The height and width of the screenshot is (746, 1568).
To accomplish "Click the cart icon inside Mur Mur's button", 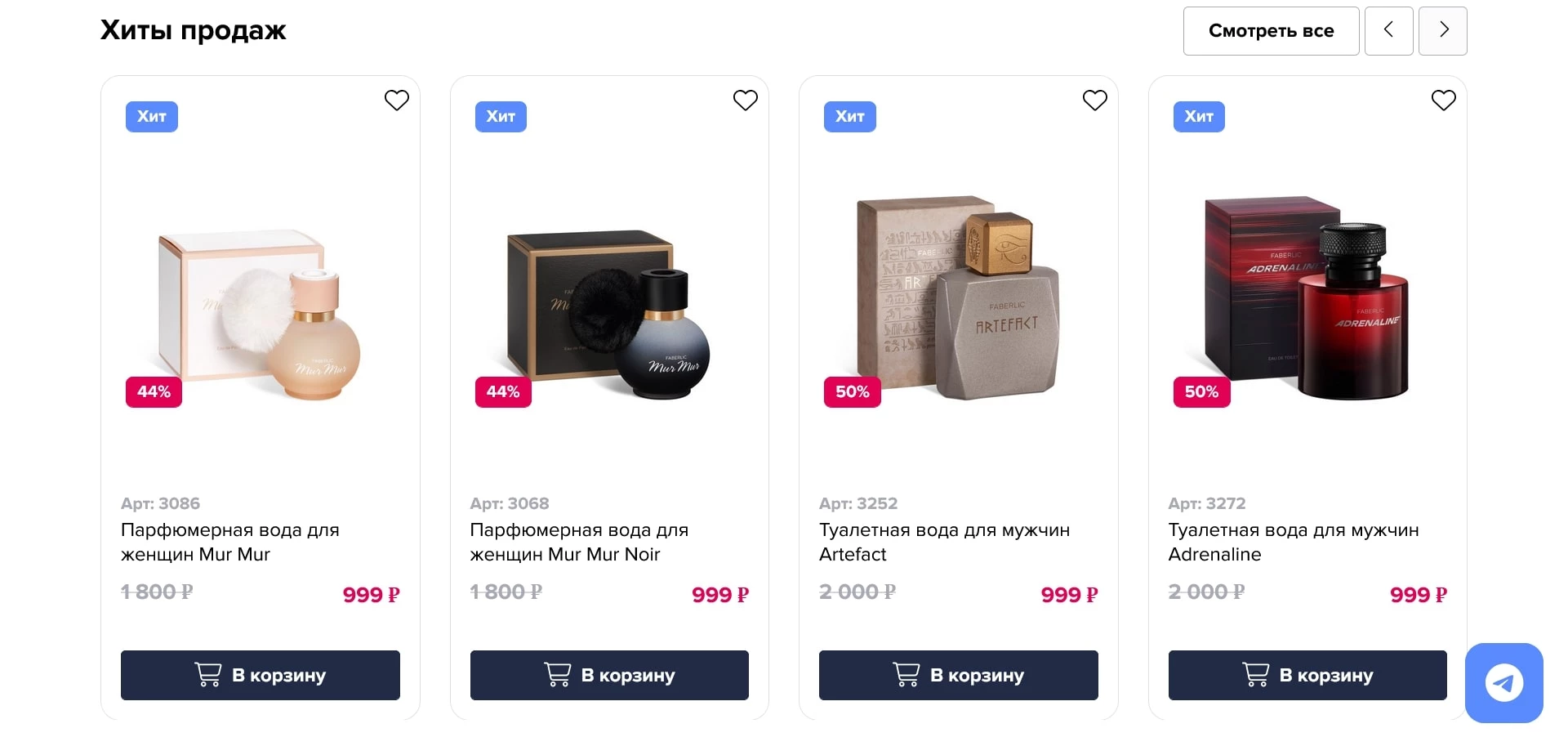I will click(x=207, y=675).
